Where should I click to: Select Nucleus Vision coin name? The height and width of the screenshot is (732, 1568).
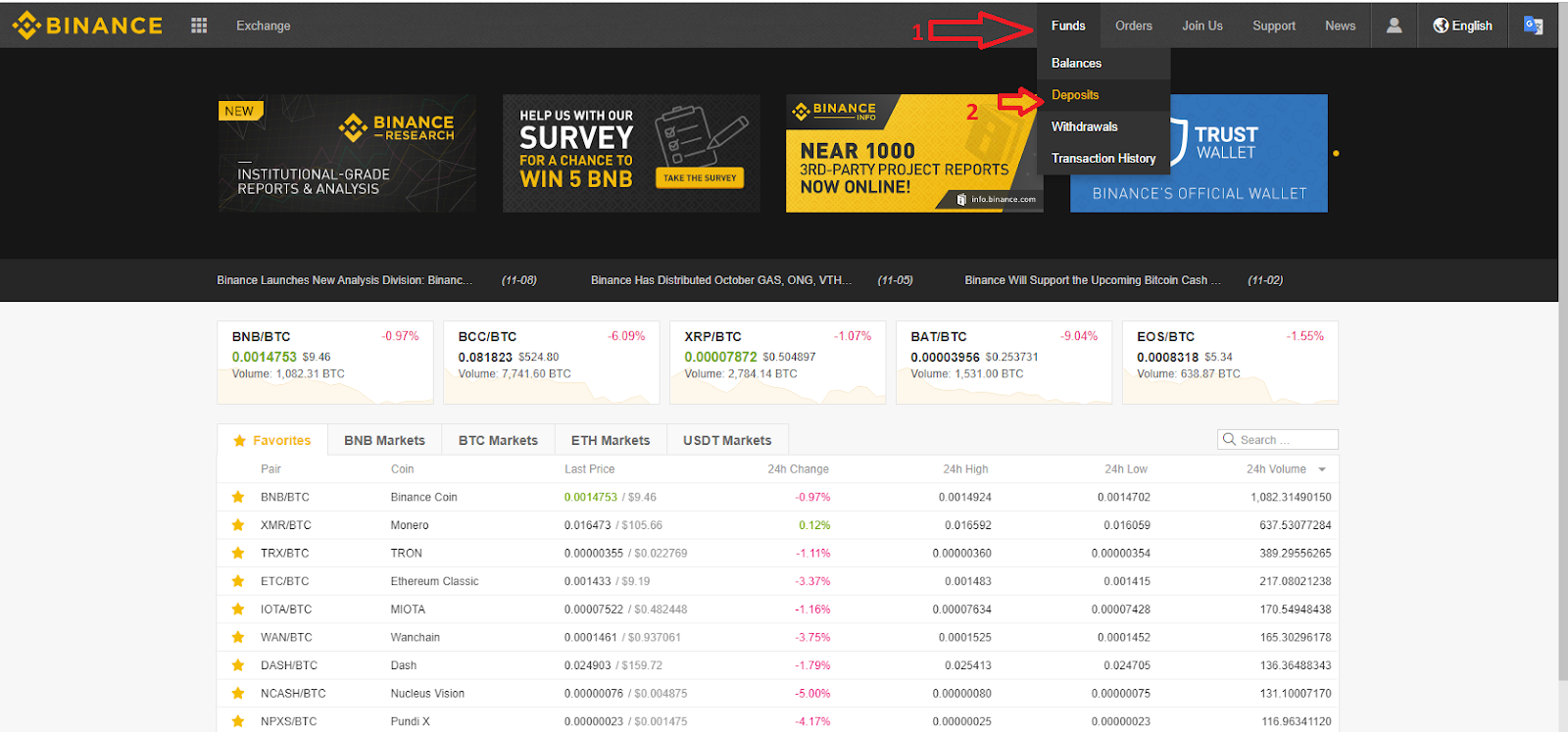[427, 693]
